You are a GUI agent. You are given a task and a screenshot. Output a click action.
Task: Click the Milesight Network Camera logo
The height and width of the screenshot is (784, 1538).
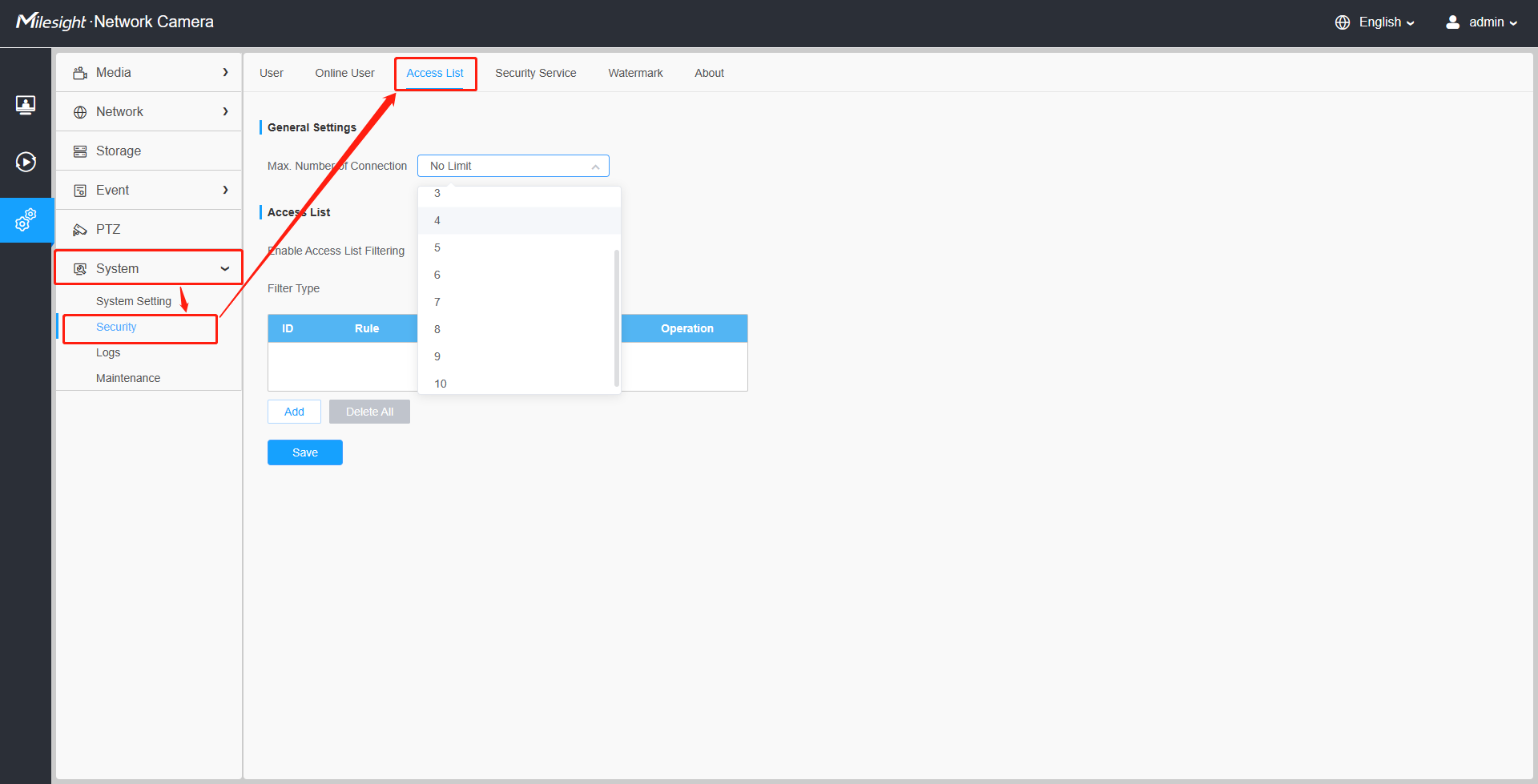tap(115, 22)
